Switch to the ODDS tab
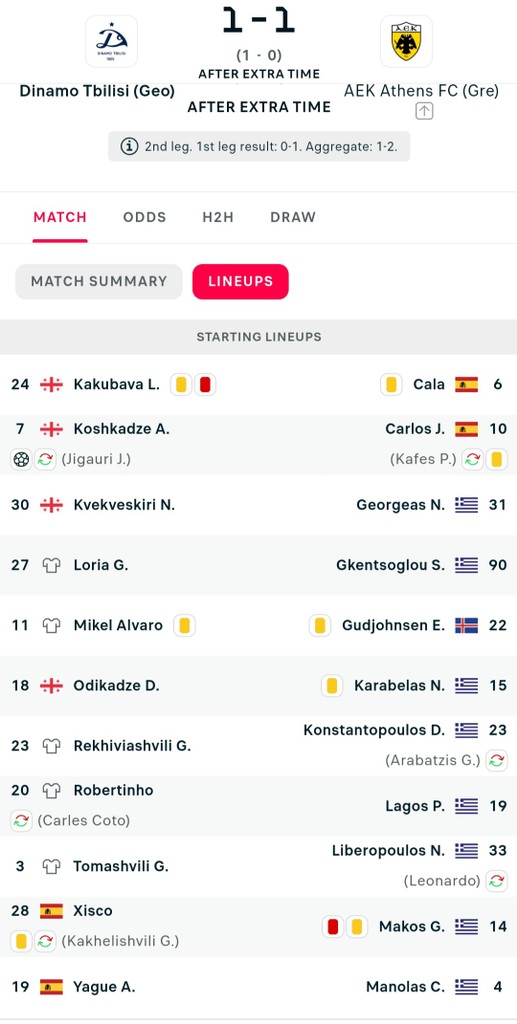 pos(145,217)
